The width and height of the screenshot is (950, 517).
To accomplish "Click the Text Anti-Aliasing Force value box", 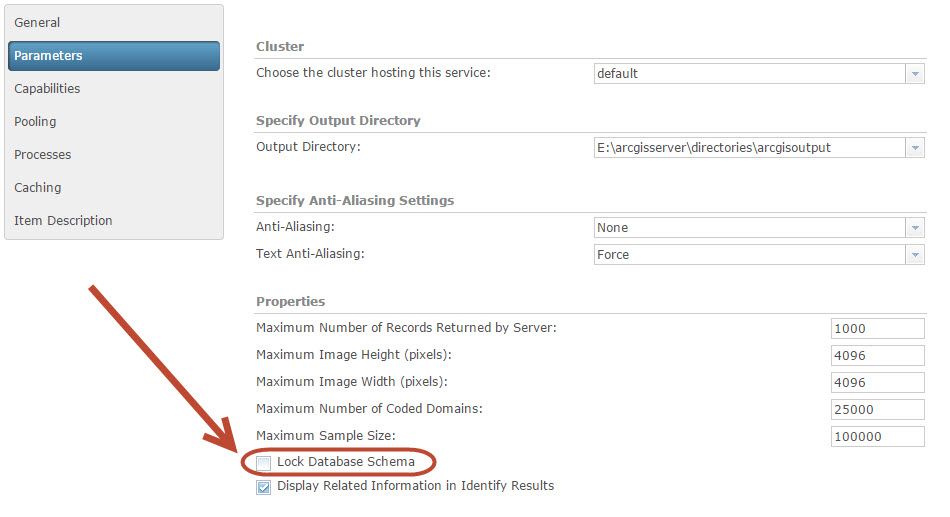I will point(749,255).
